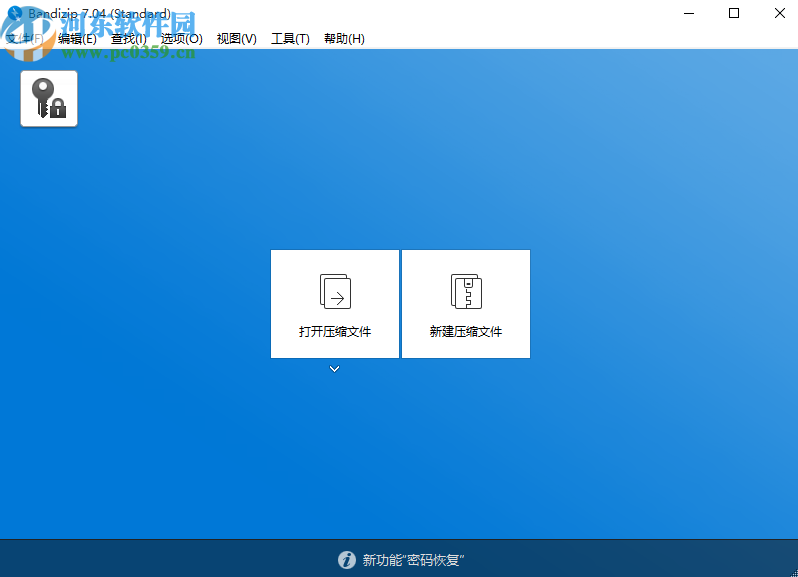
Task: Expand the recent files chevron below tiles
Action: point(334,369)
